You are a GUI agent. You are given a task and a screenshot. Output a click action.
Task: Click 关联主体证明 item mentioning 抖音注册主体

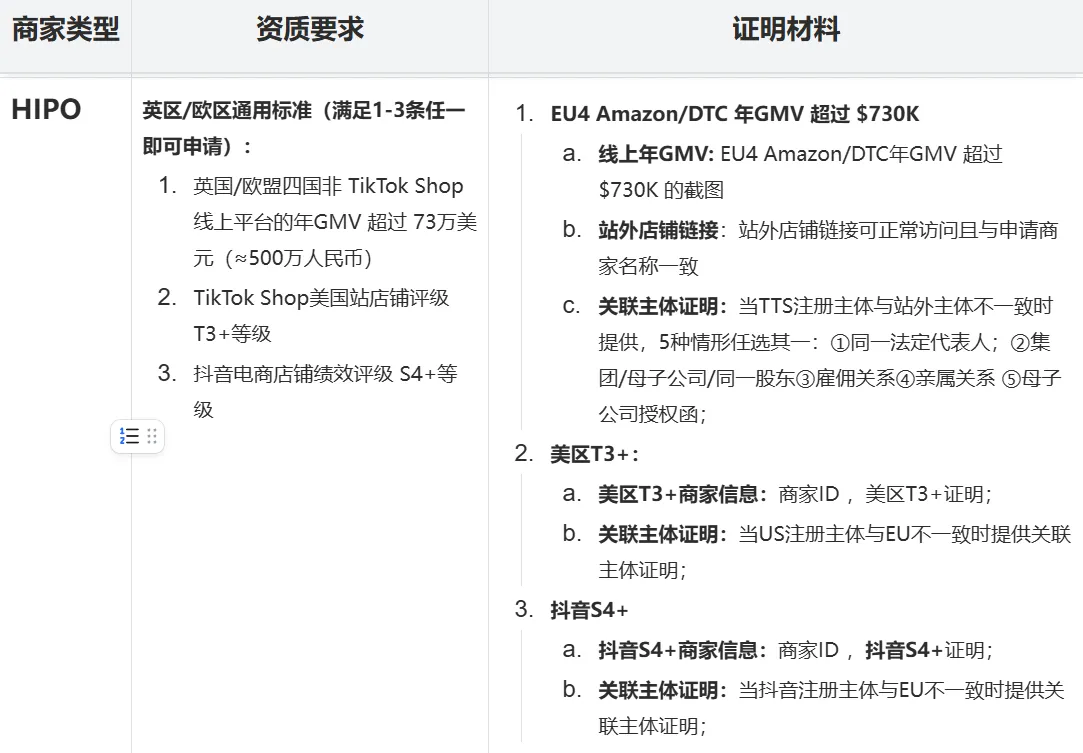tap(831, 708)
